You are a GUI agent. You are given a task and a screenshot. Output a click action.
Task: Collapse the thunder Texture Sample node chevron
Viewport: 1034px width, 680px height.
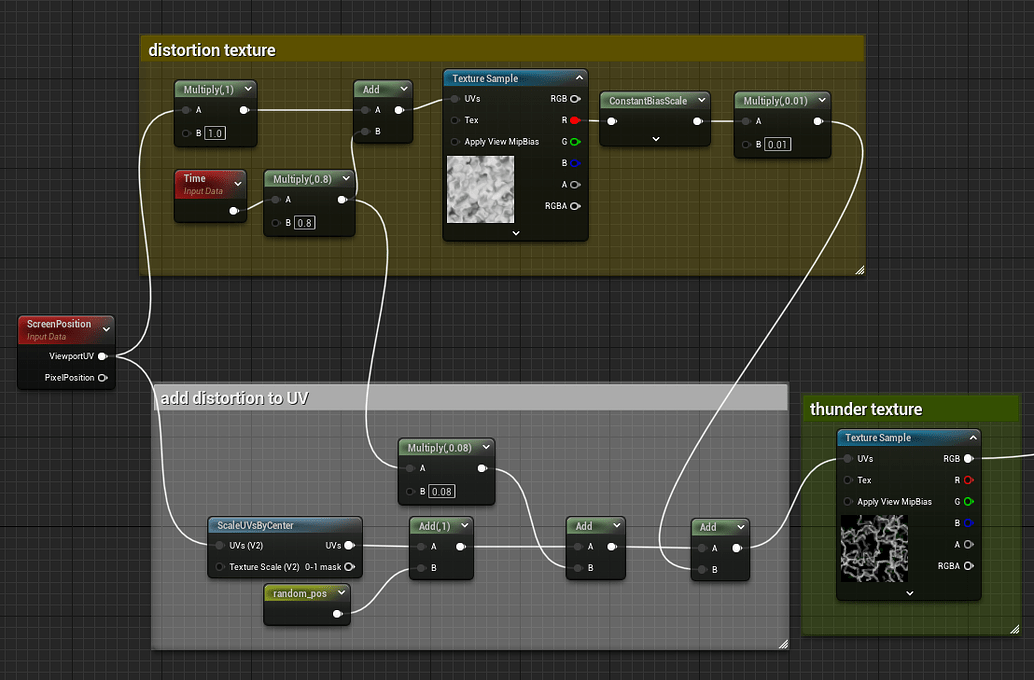(x=972, y=437)
